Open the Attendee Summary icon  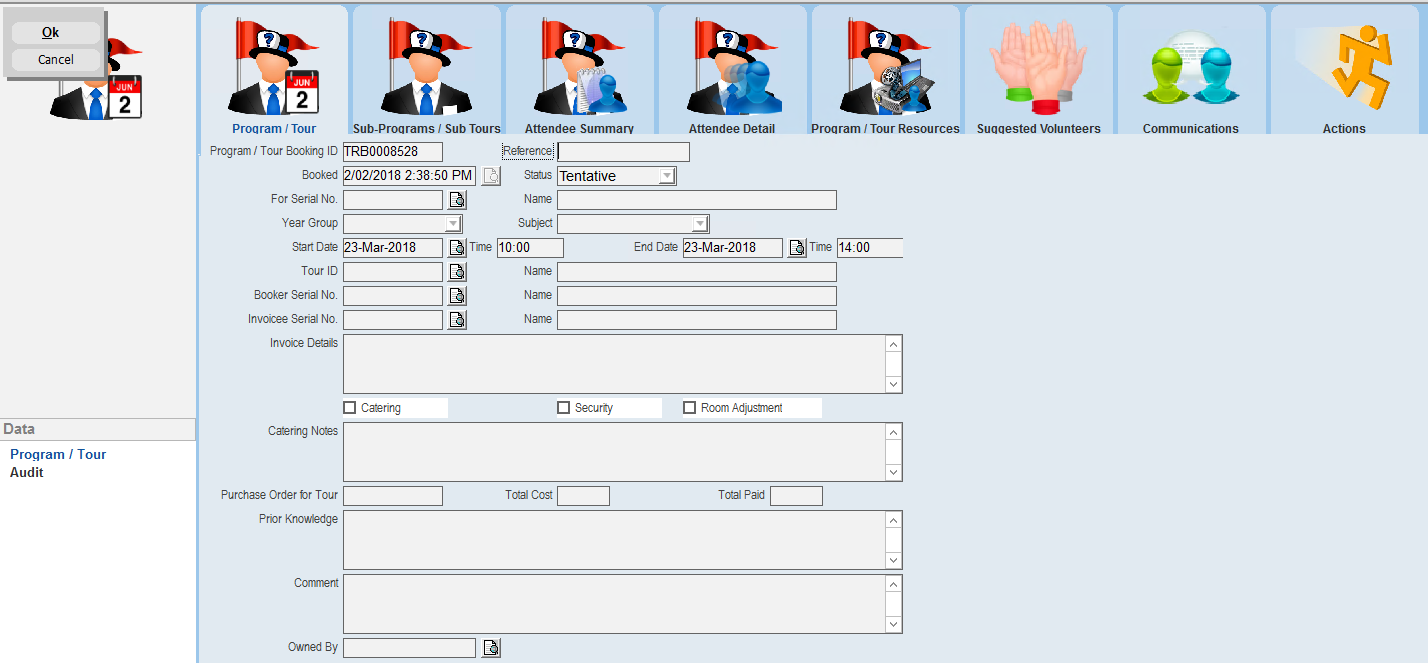[x=579, y=72]
